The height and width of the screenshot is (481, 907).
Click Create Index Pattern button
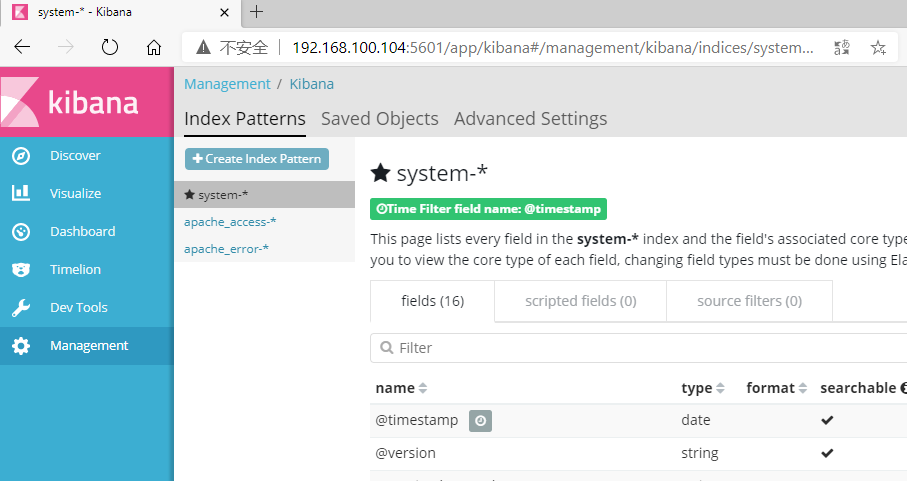click(x=257, y=159)
